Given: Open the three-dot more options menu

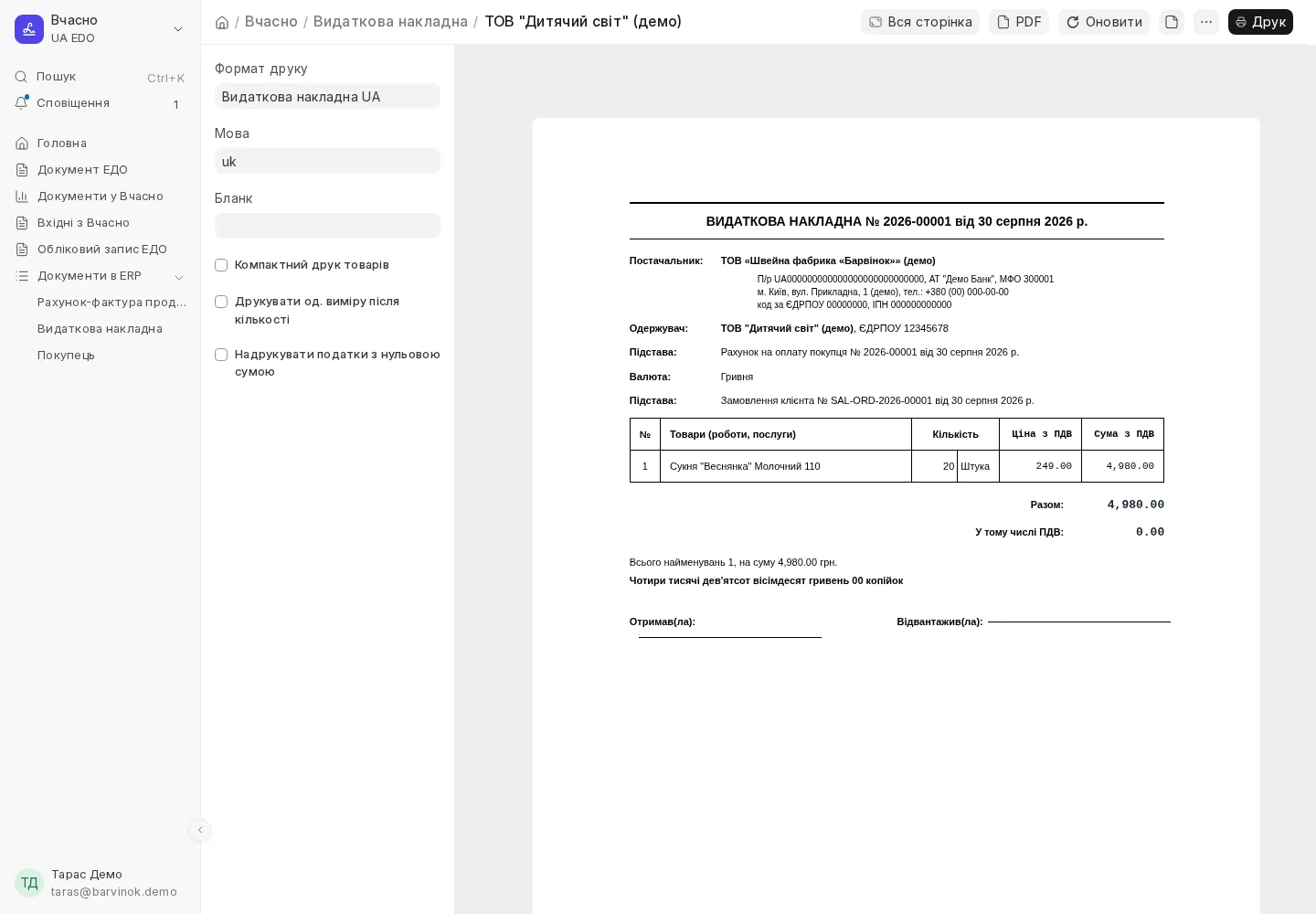Looking at the screenshot, I should tap(1206, 22).
